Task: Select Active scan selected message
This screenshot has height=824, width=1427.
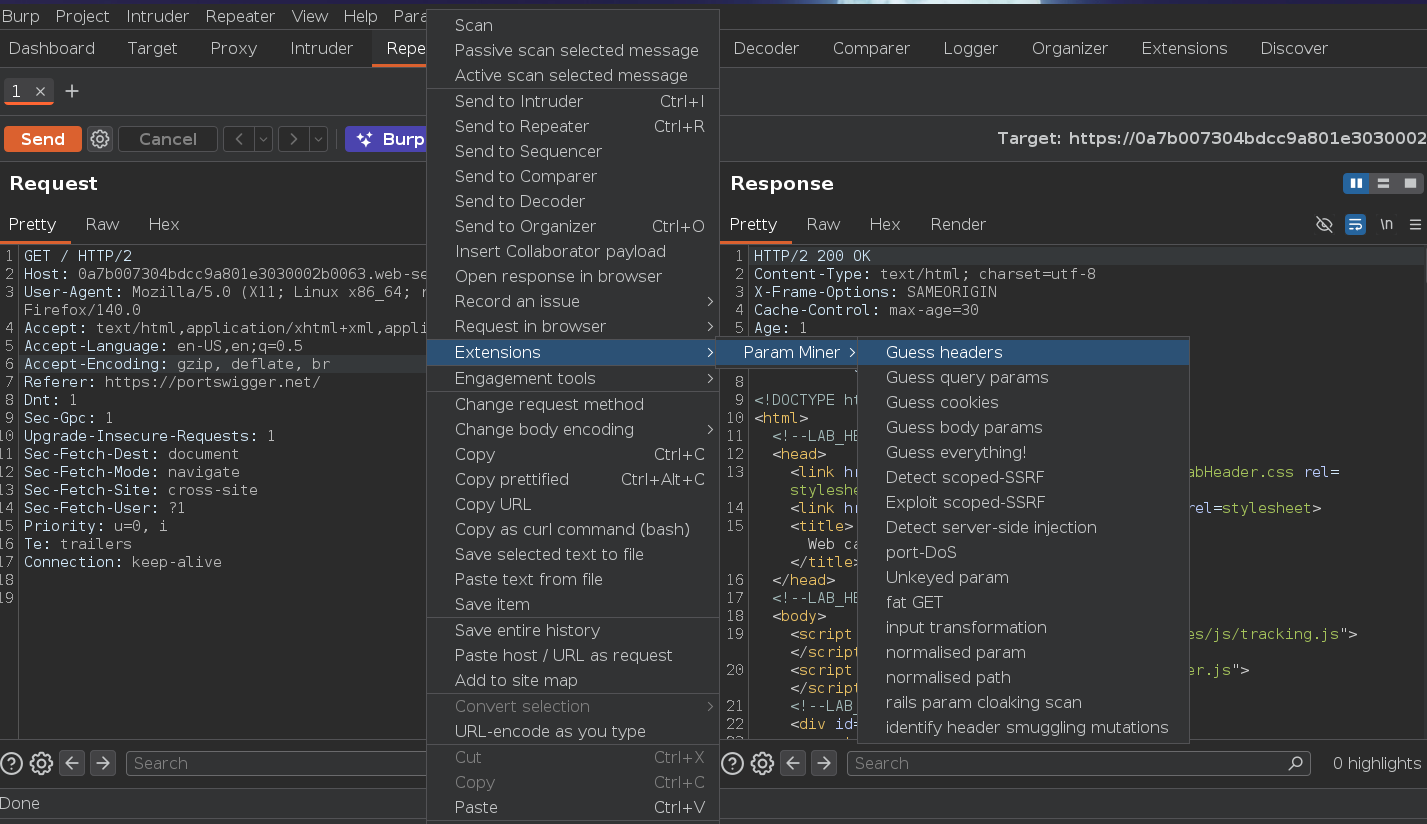Action: pyautogui.click(x=573, y=75)
